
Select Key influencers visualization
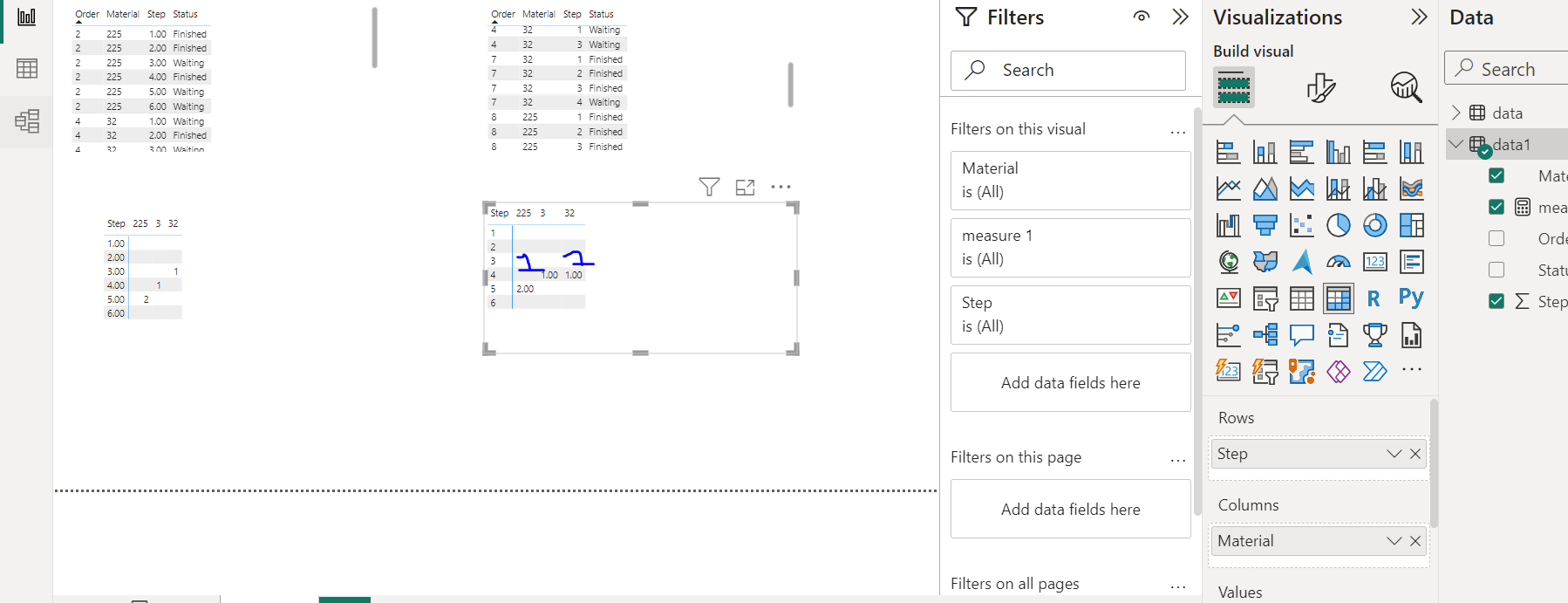(x=1228, y=335)
